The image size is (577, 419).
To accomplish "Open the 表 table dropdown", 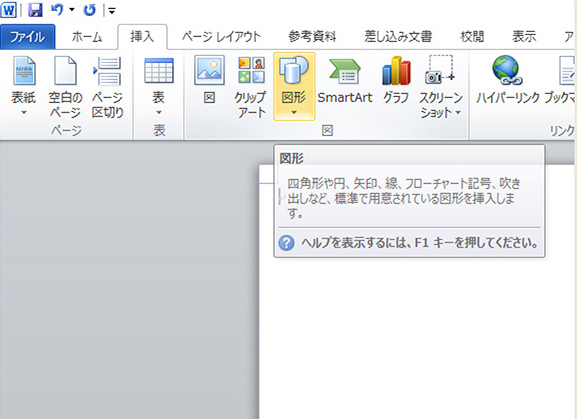I will [x=159, y=86].
